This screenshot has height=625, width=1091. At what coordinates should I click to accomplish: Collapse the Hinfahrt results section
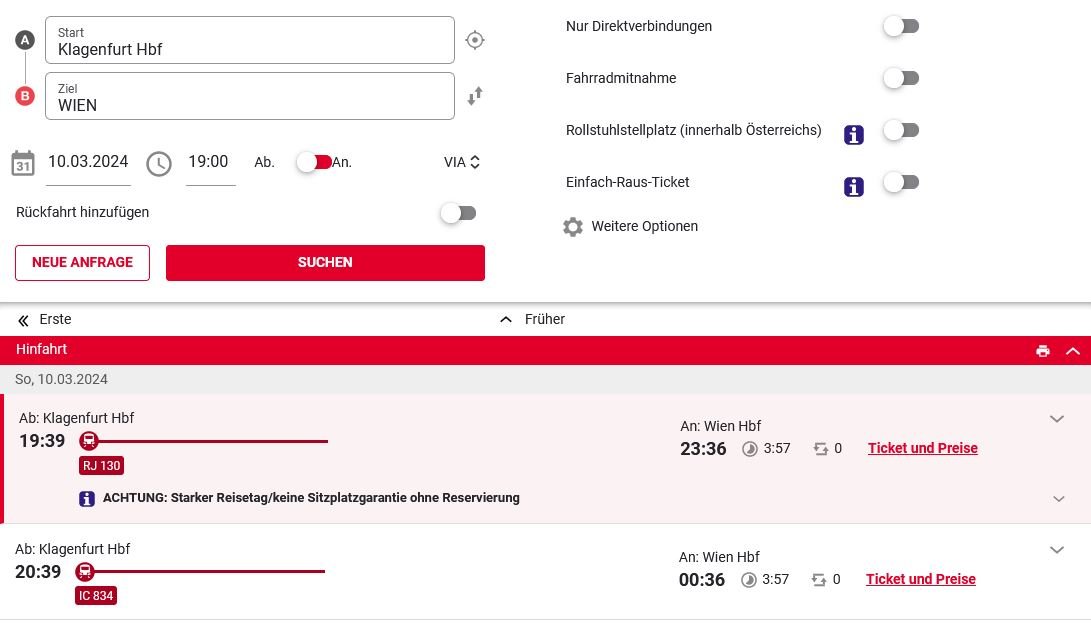(1073, 351)
